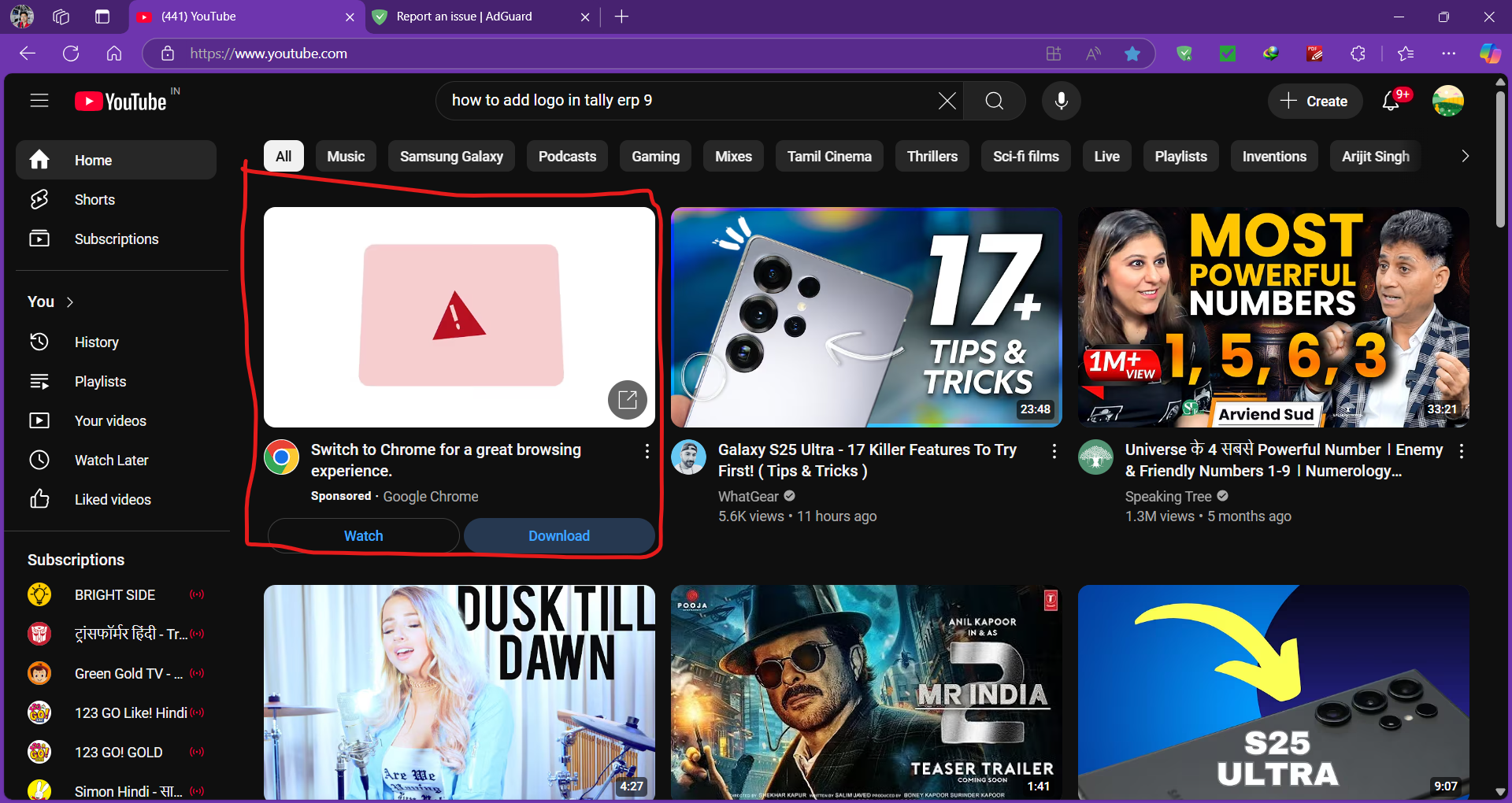
Task: Go to Subscriptions in the sidebar
Action: click(117, 239)
